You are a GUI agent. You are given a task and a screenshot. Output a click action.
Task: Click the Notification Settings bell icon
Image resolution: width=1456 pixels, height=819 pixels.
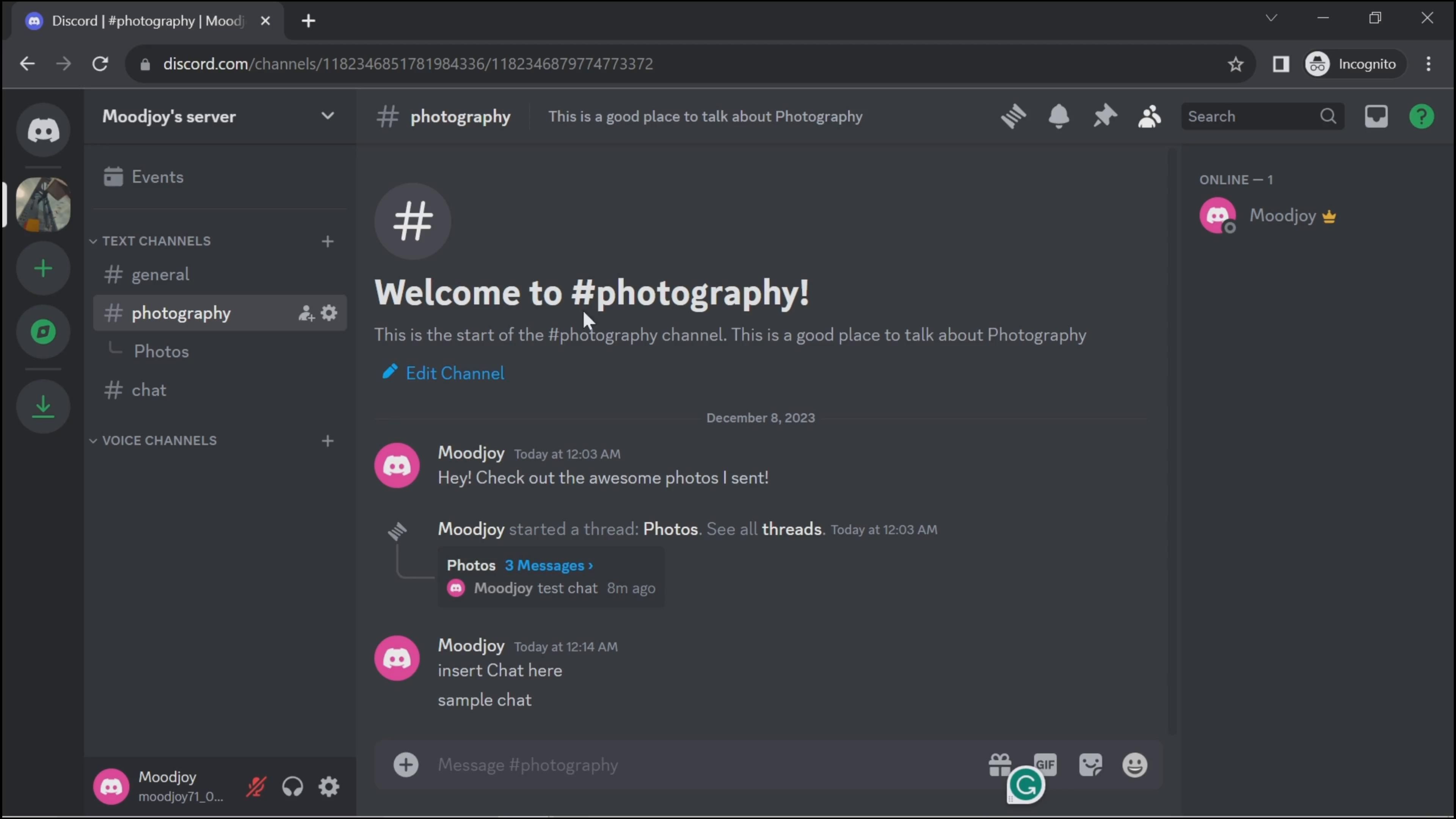tap(1059, 116)
